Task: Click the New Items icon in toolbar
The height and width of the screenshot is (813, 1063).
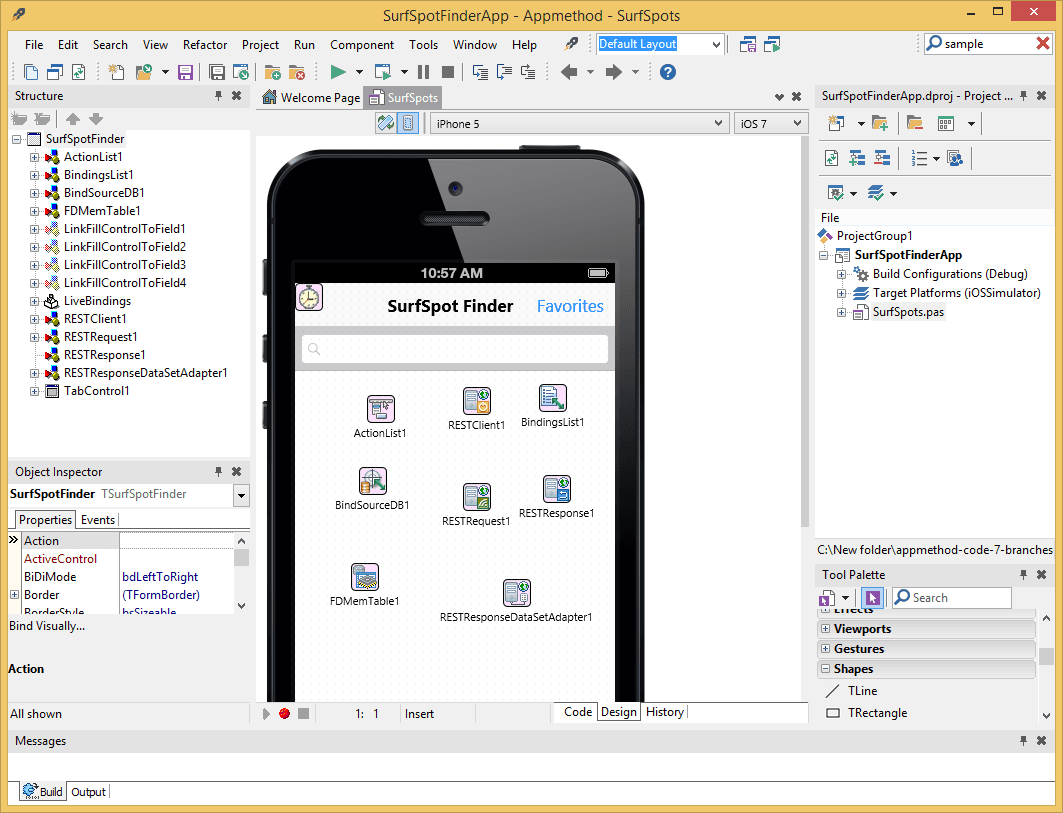Action: click(116, 72)
